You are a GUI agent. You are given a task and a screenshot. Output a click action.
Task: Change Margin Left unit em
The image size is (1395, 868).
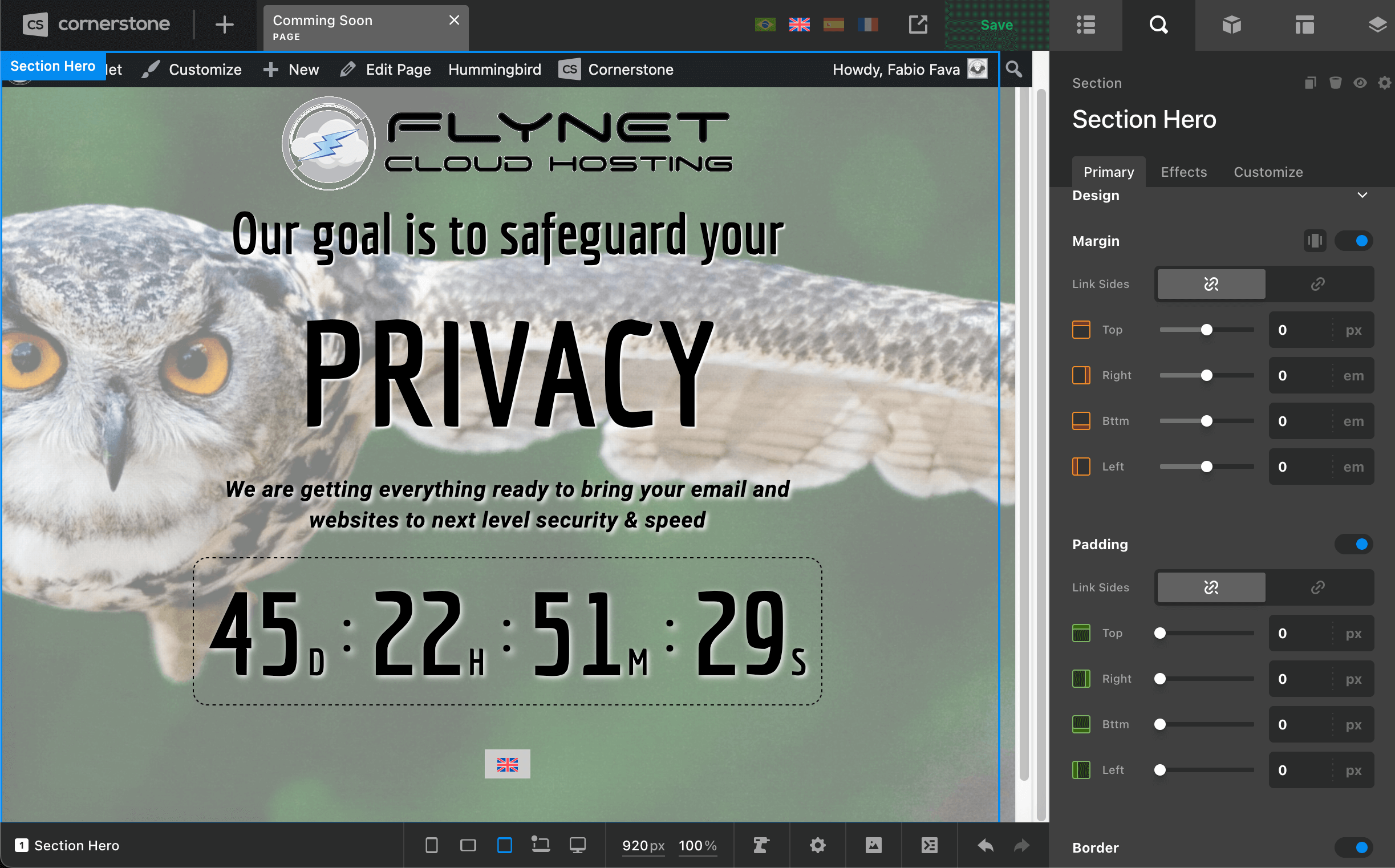(1353, 467)
